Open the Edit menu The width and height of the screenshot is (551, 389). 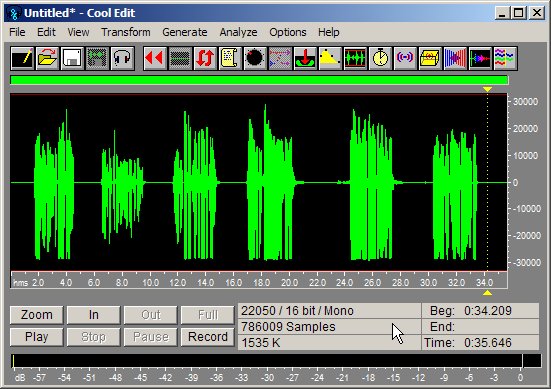pyautogui.click(x=46, y=32)
